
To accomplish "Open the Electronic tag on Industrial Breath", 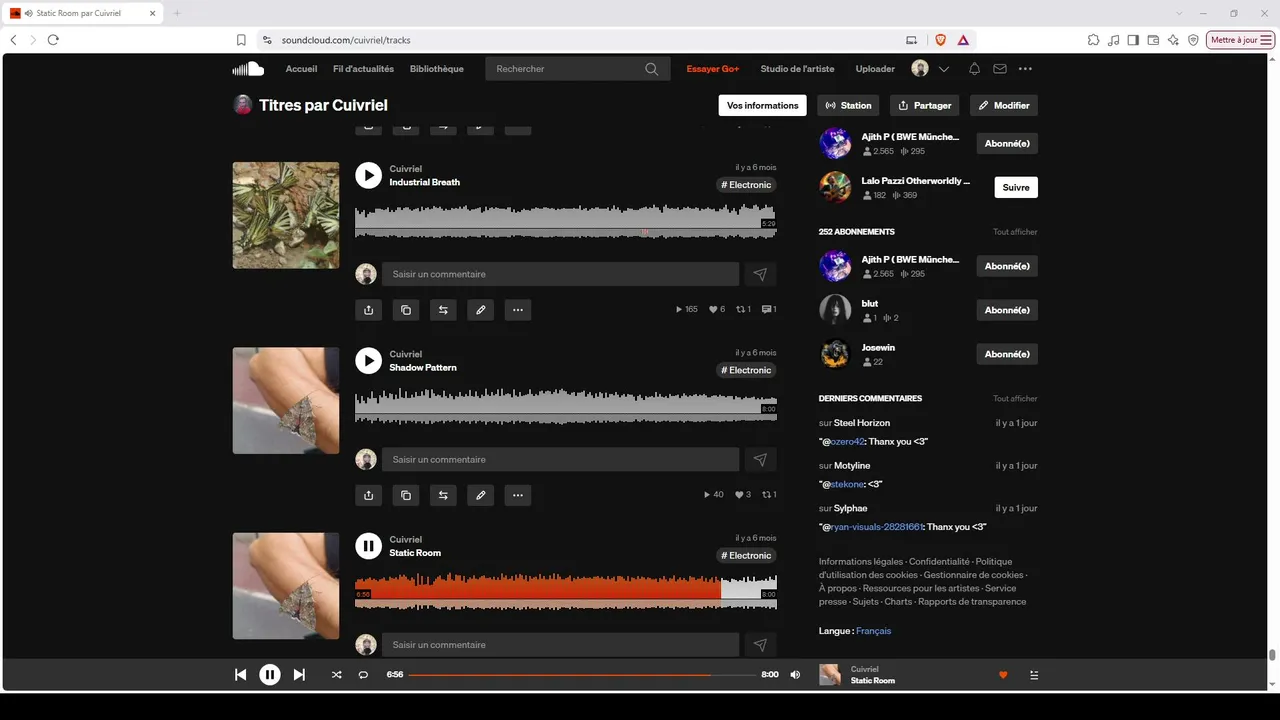I will pos(747,185).
